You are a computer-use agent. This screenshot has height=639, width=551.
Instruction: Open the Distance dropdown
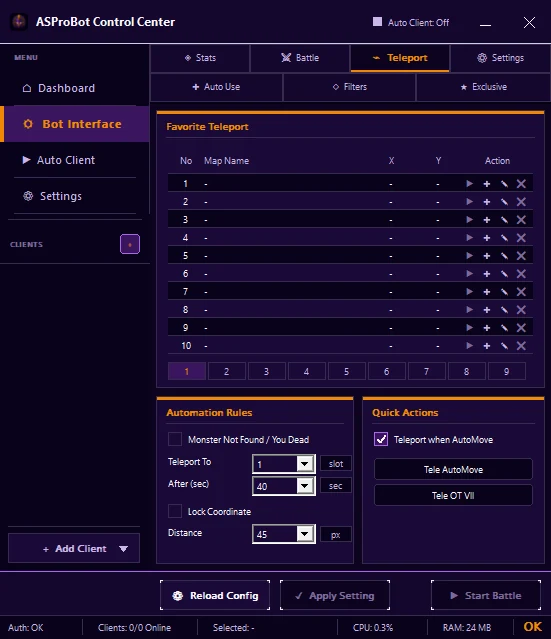pyautogui.click(x=304, y=534)
